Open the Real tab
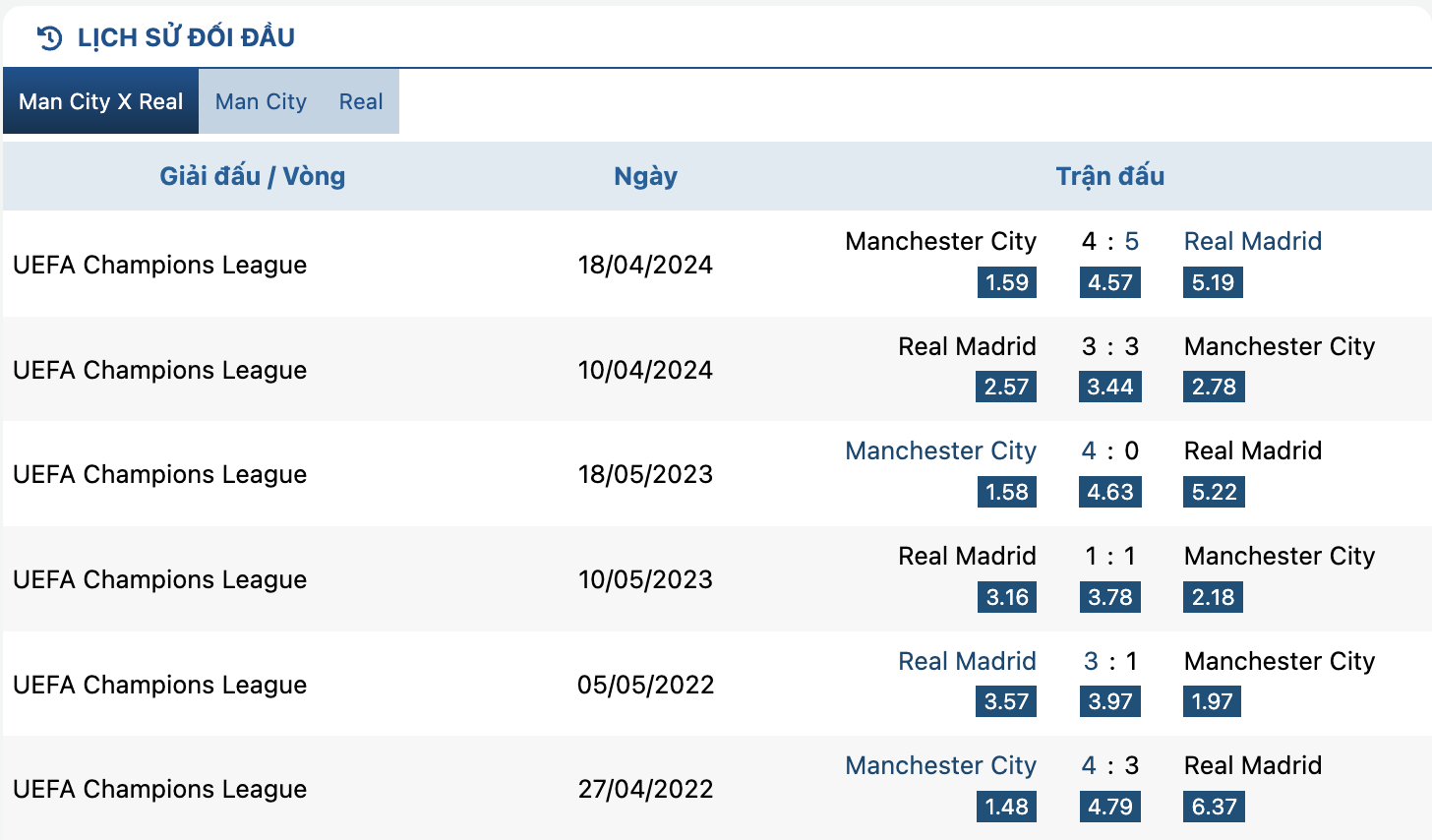 (x=361, y=101)
